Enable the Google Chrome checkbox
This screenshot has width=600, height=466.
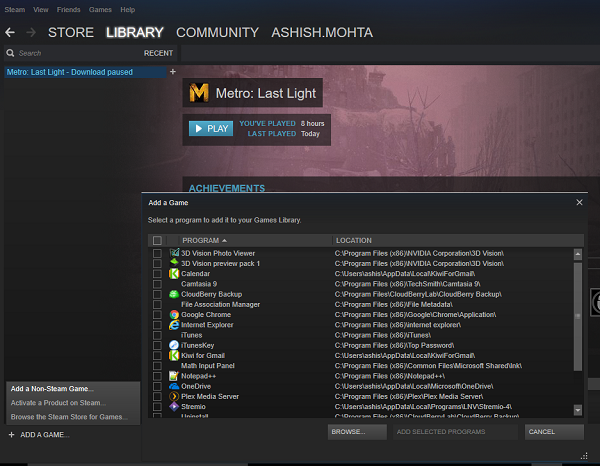point(157,315)
